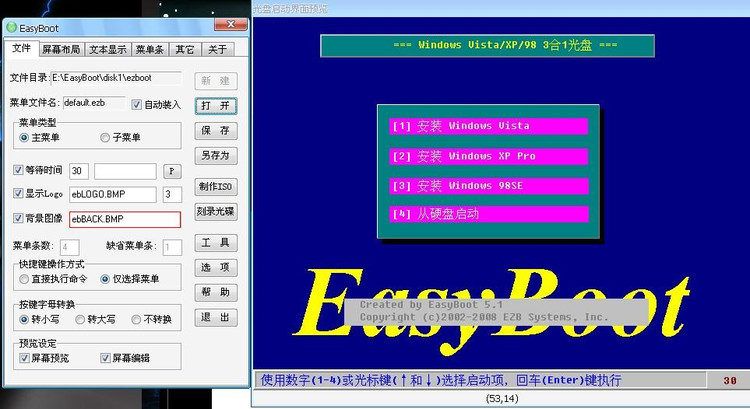
Task: Click the 选项 button
Action: tap(216, 267)
